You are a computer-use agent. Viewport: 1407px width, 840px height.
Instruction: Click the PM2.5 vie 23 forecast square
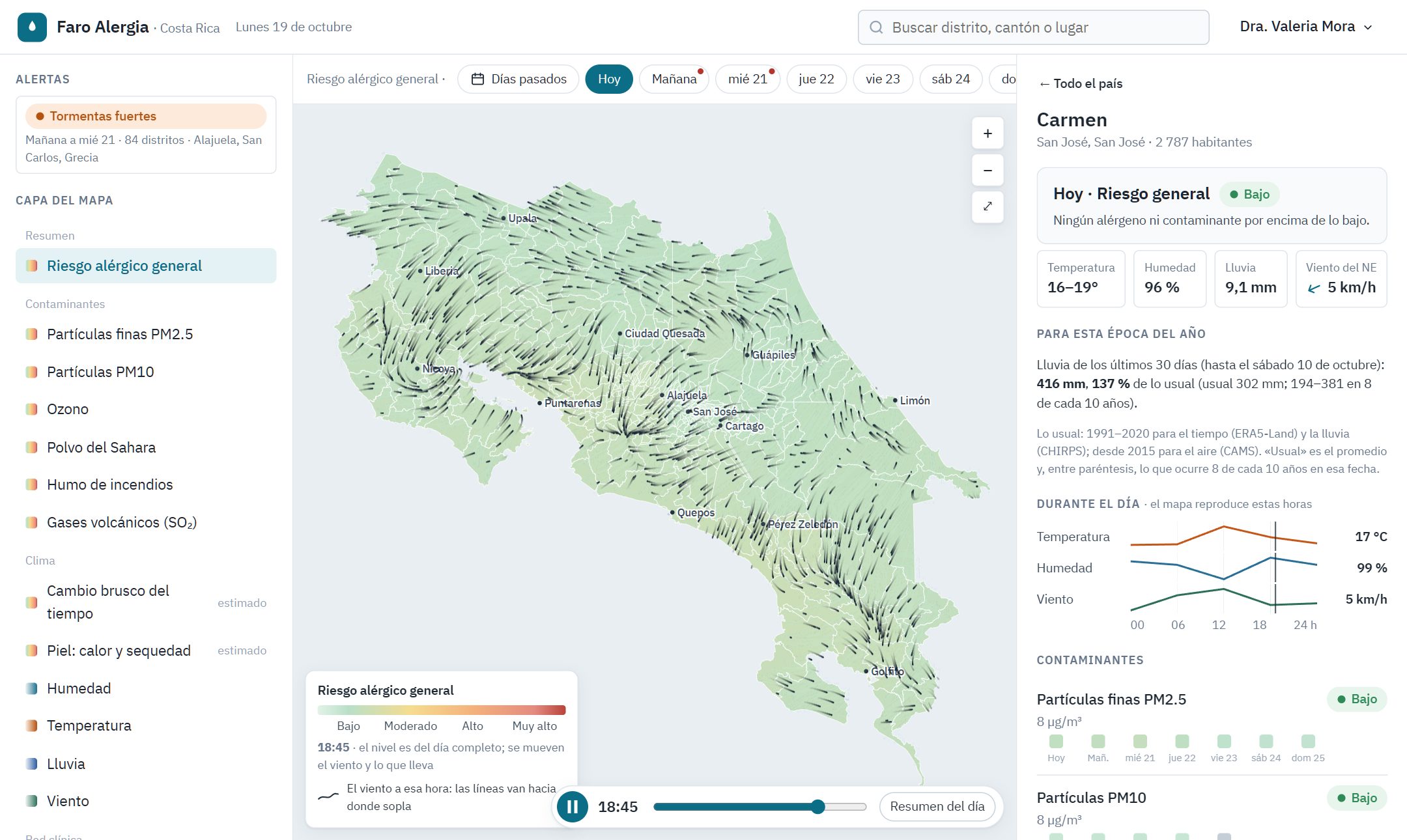click(x=1224, y=741)
